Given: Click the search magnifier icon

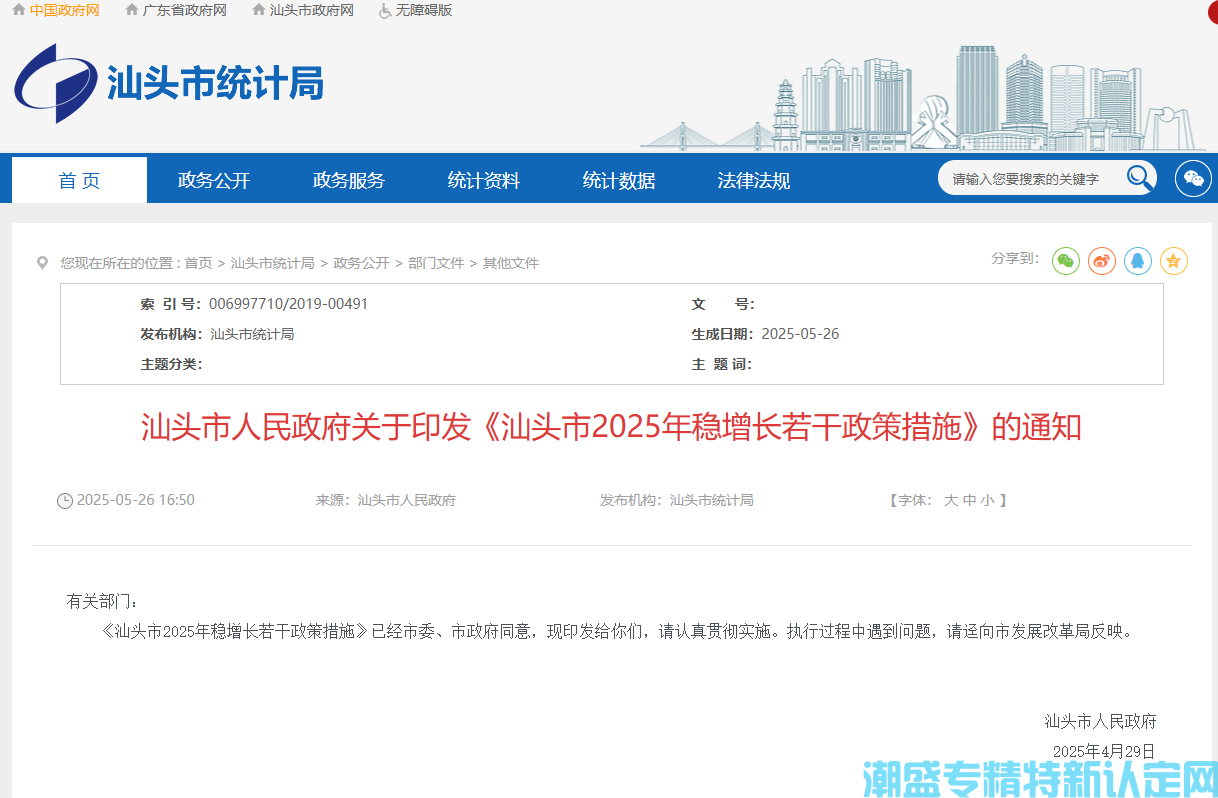Looking at the screenshot, I should click(x=1139, y=178).
